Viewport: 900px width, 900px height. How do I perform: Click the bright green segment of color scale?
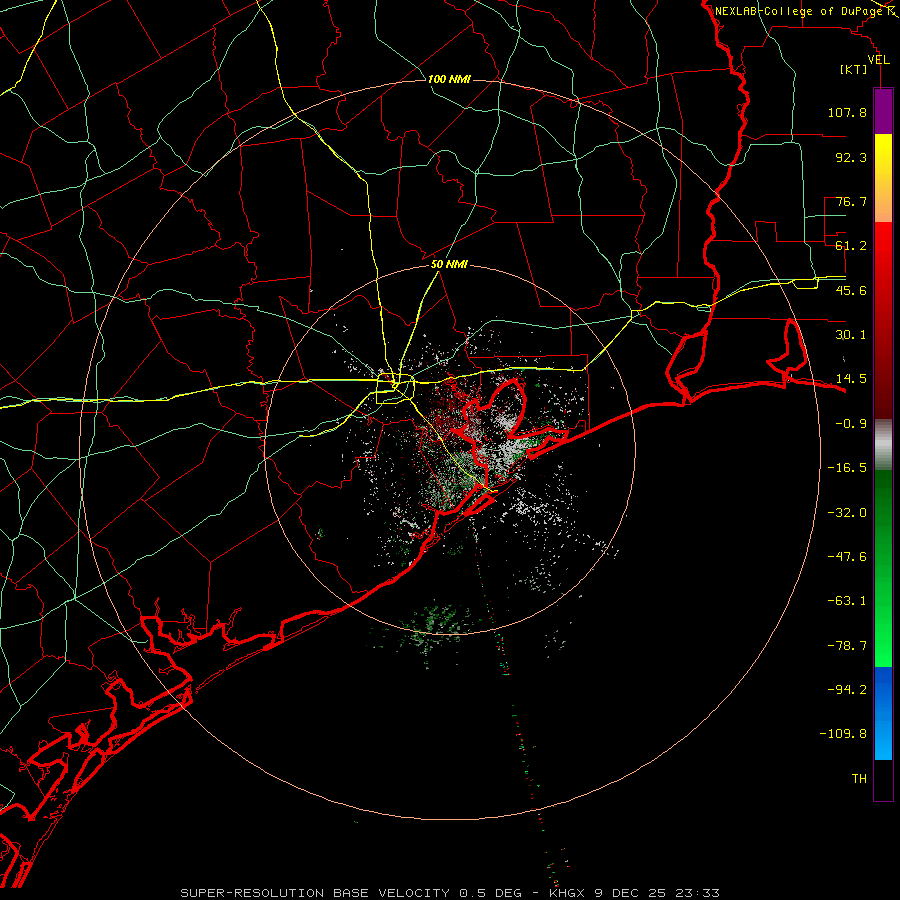click(x=883, y=568)
